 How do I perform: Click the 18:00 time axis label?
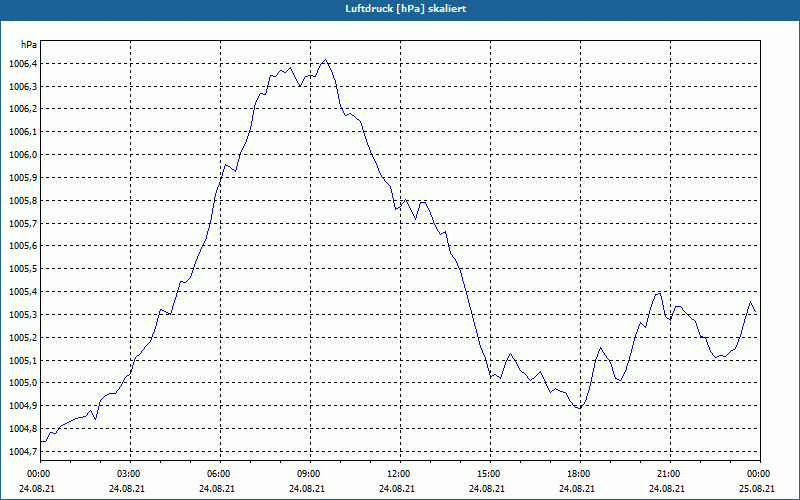(x=580, y=474)
